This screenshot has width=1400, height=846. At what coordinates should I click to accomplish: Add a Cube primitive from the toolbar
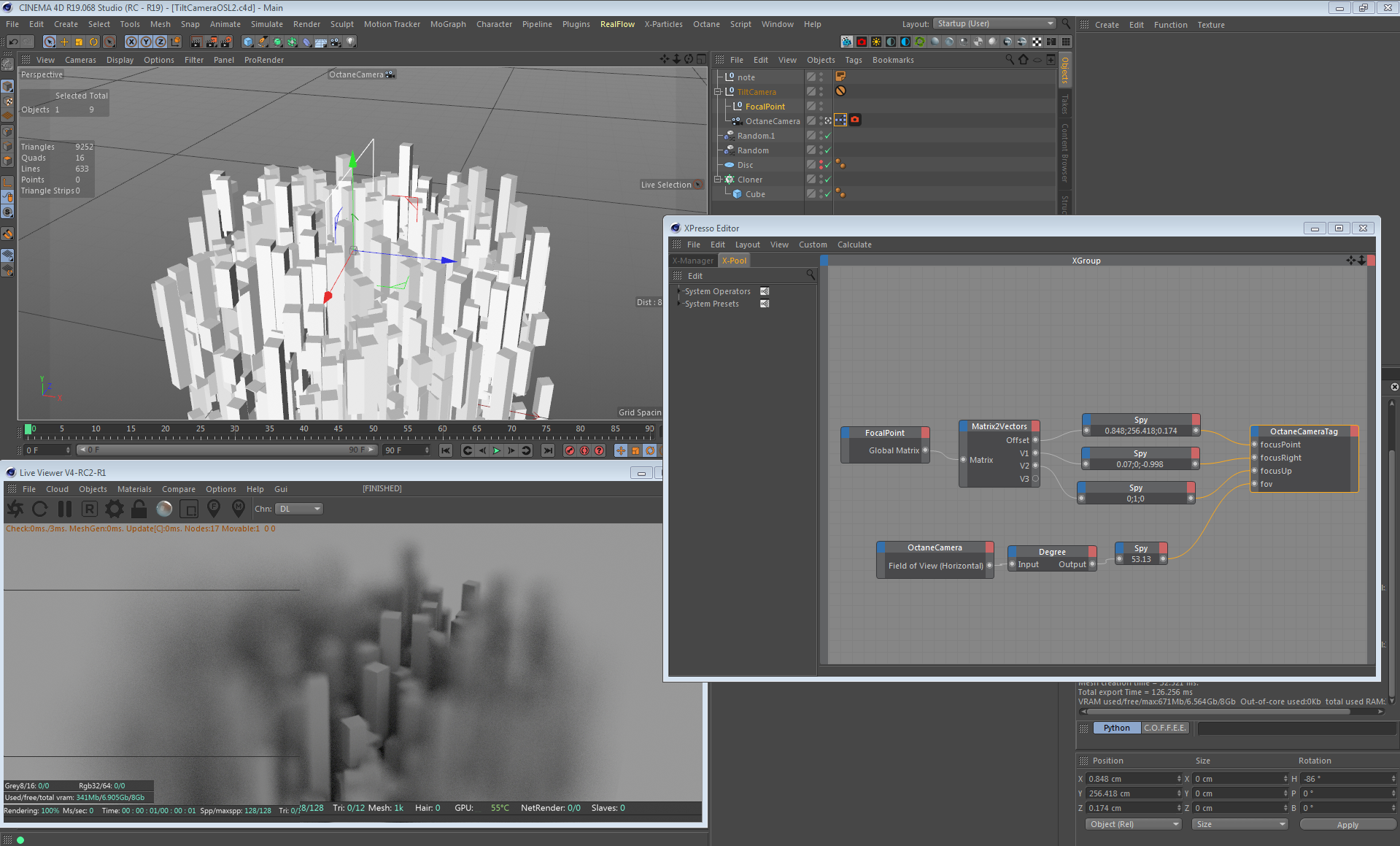pos(248,42)
